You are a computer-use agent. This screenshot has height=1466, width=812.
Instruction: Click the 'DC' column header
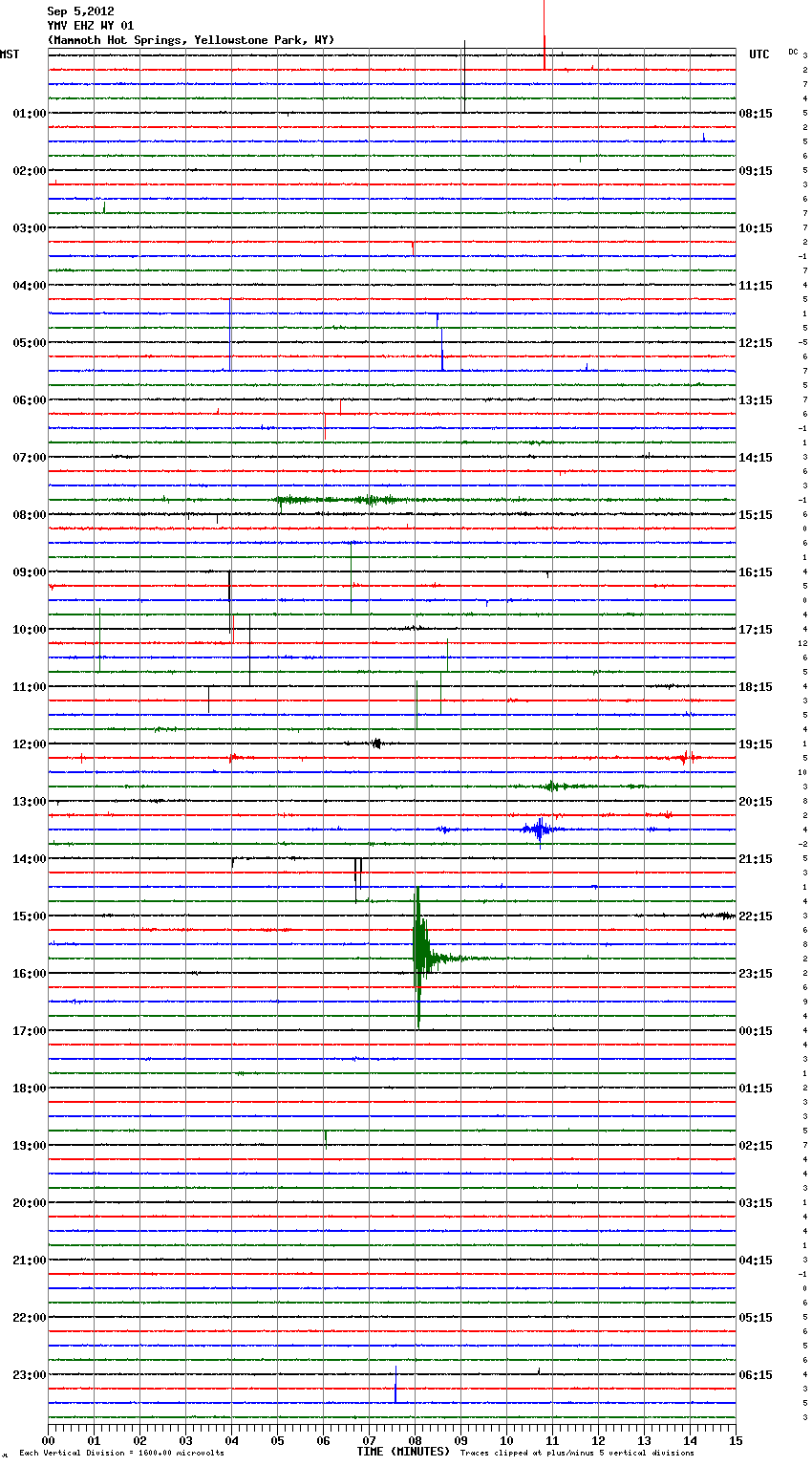[793, 51]
